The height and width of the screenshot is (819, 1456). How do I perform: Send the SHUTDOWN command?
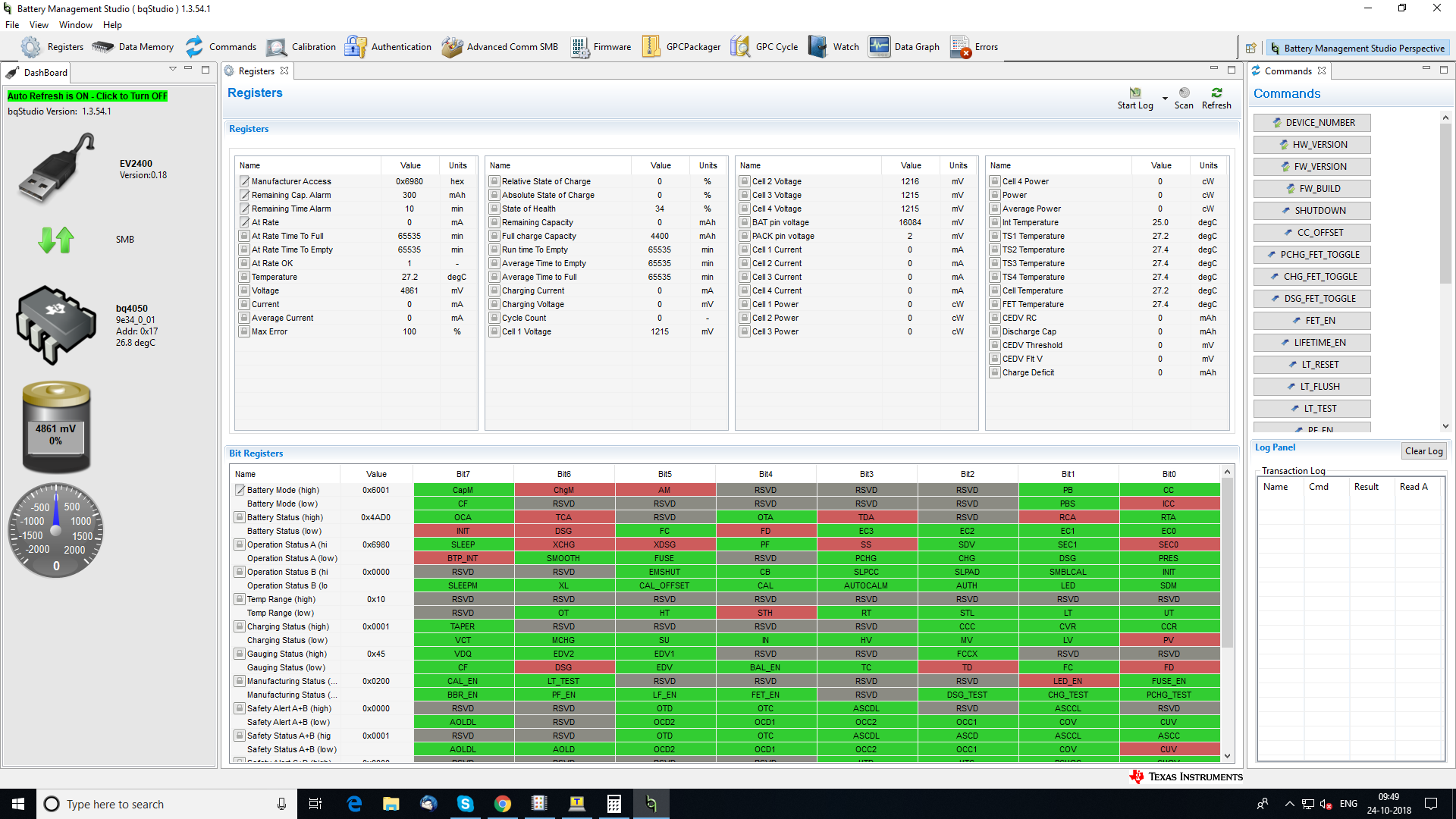click(1312, 211)
